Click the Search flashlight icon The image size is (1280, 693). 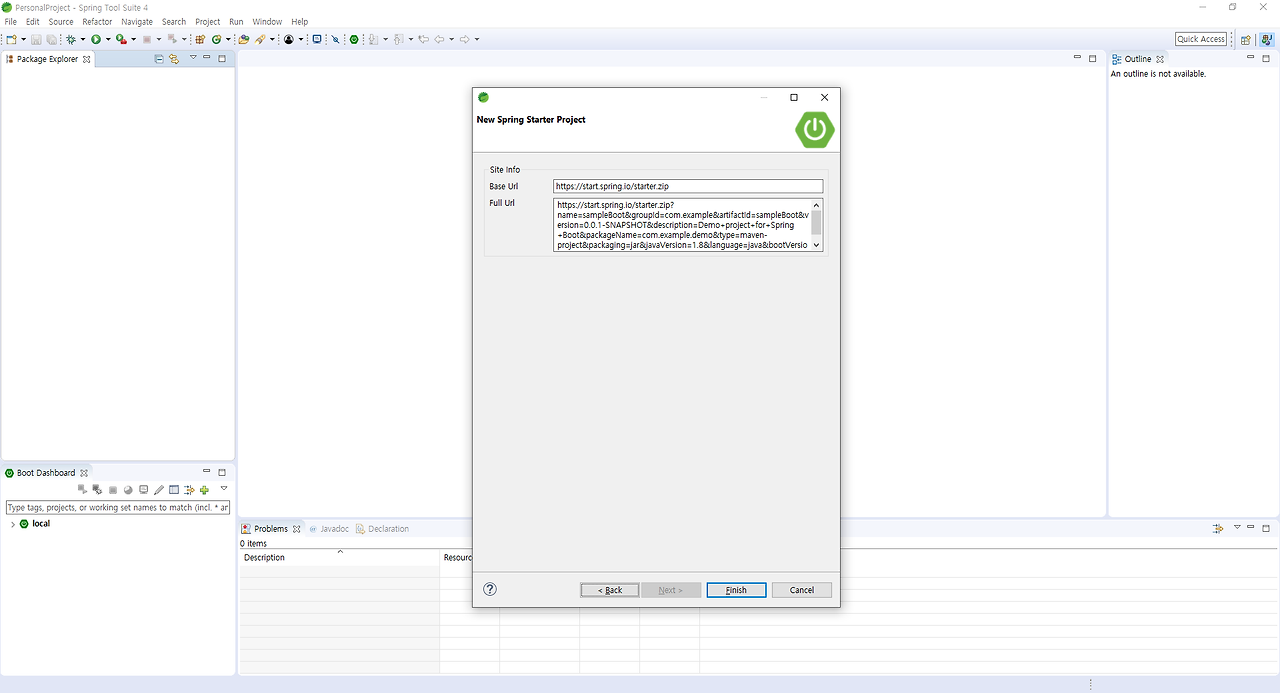(260, 39)
